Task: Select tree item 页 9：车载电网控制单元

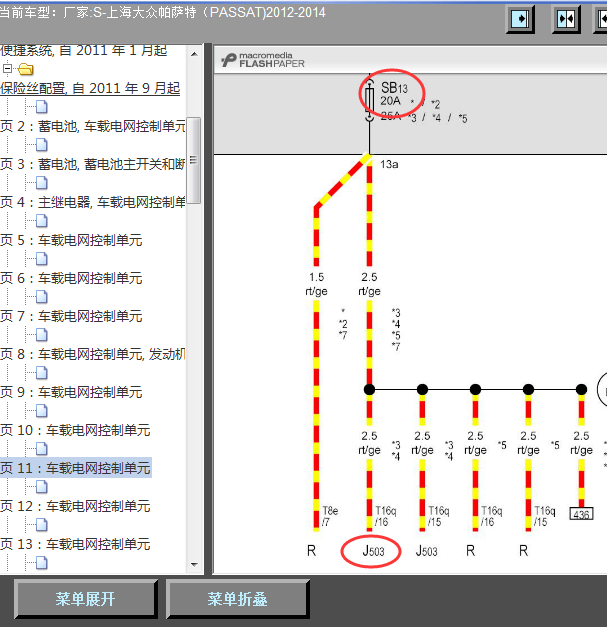Action: 71,392
